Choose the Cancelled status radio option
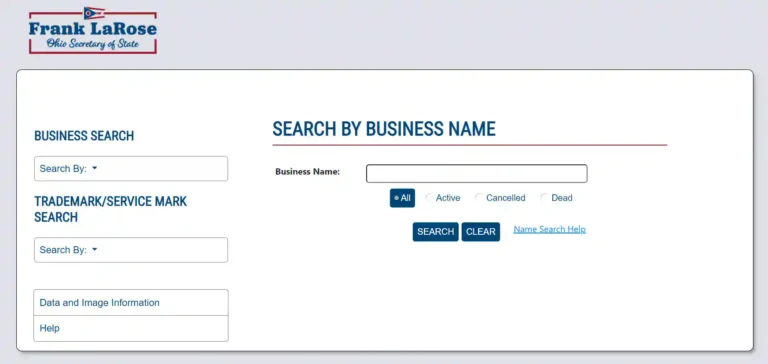The height and width of the screenshot is (364, 768). (x=479, y=198)
